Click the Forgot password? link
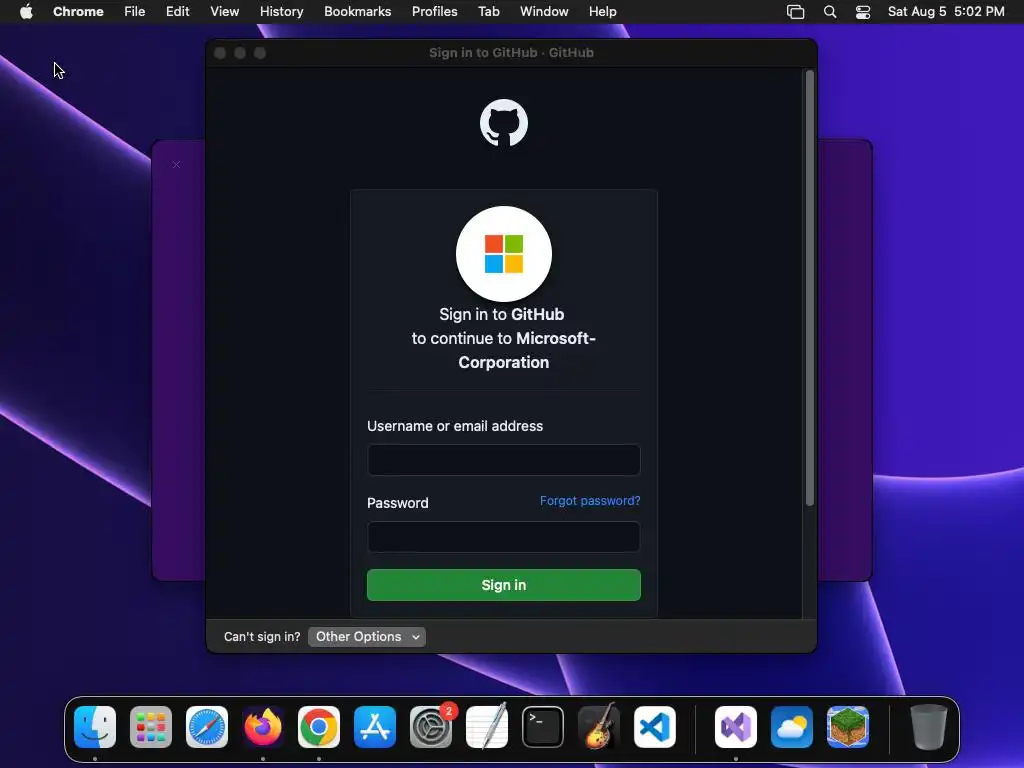 coord(590,501)
